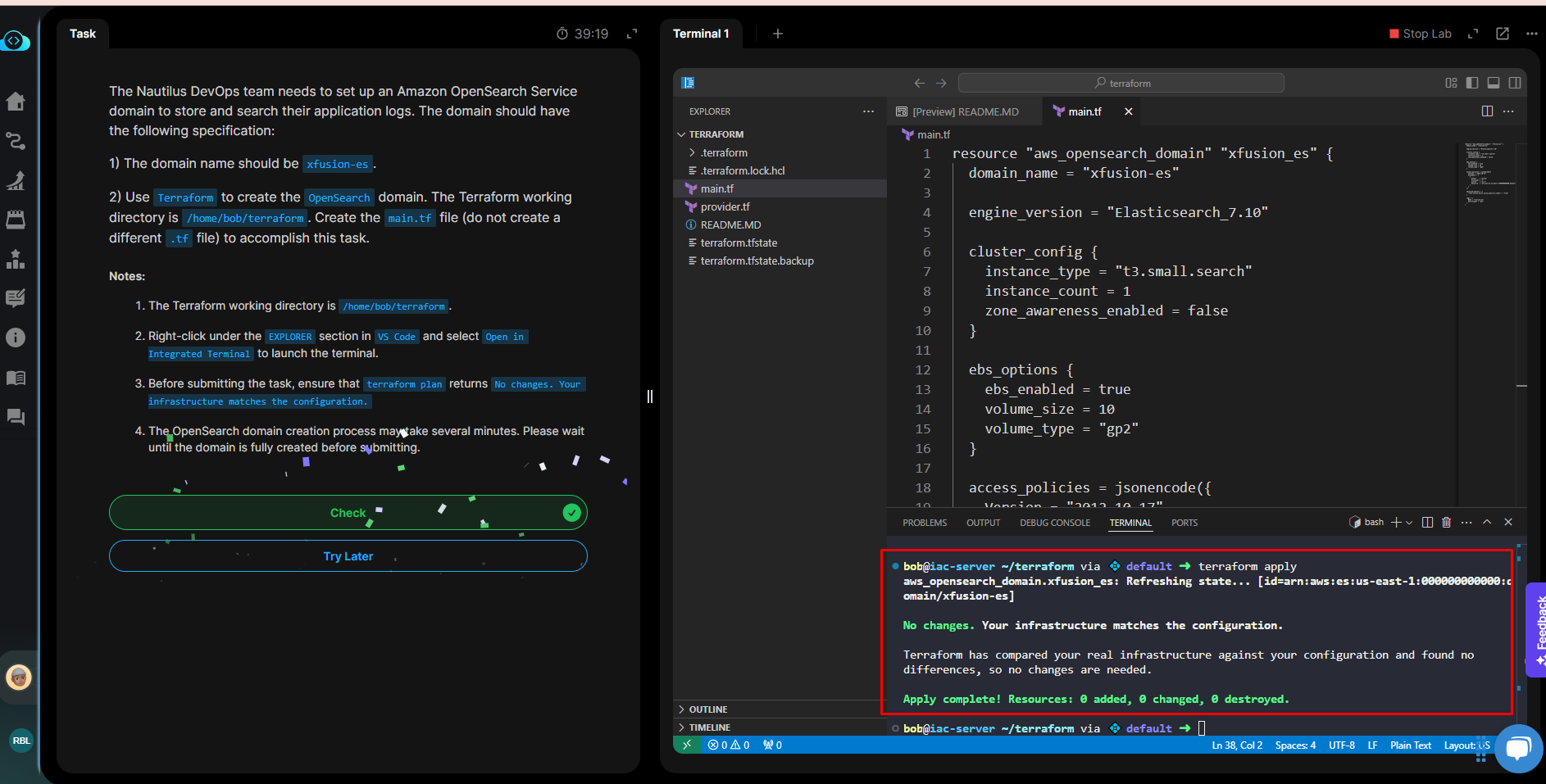
Task: Select the TERMINAL panel tab
Action: point(1130,523)
